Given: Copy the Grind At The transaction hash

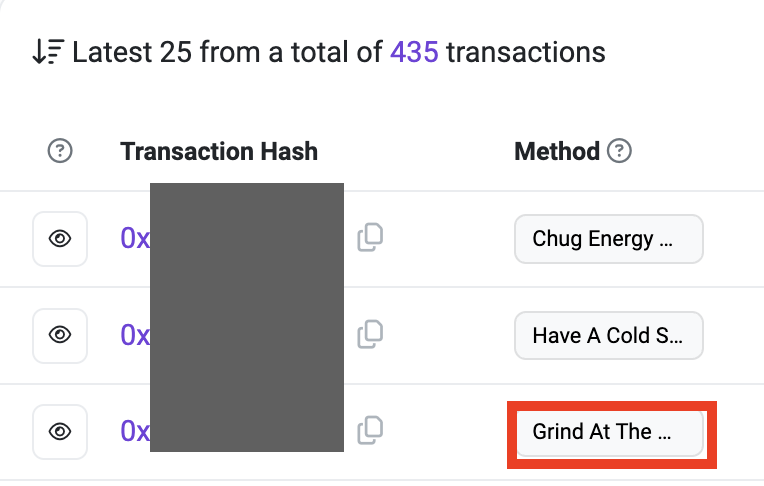Looking at the screenshot, I should [370, 430].
